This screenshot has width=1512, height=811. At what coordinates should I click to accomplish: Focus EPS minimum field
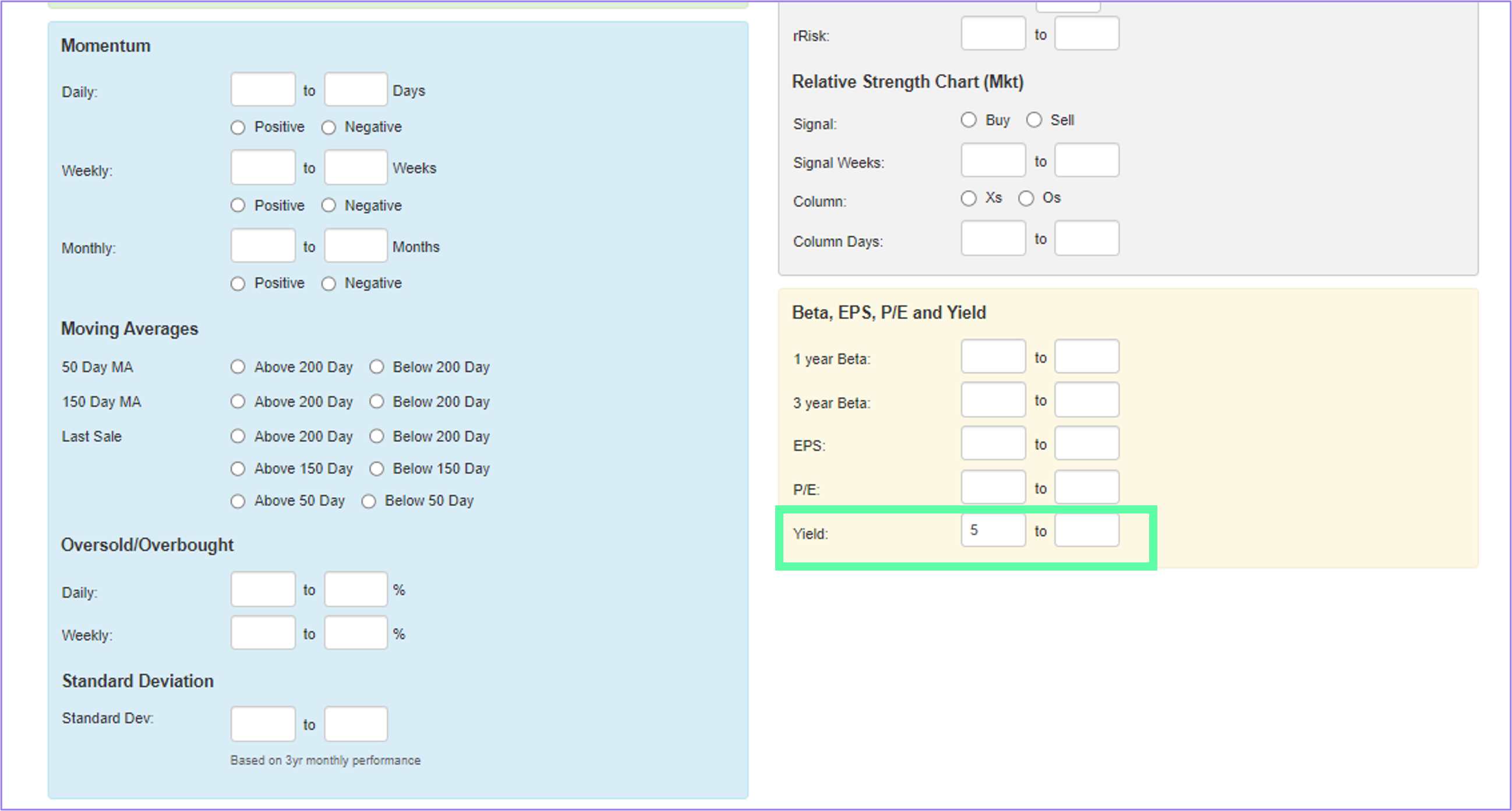coord(993,443)
